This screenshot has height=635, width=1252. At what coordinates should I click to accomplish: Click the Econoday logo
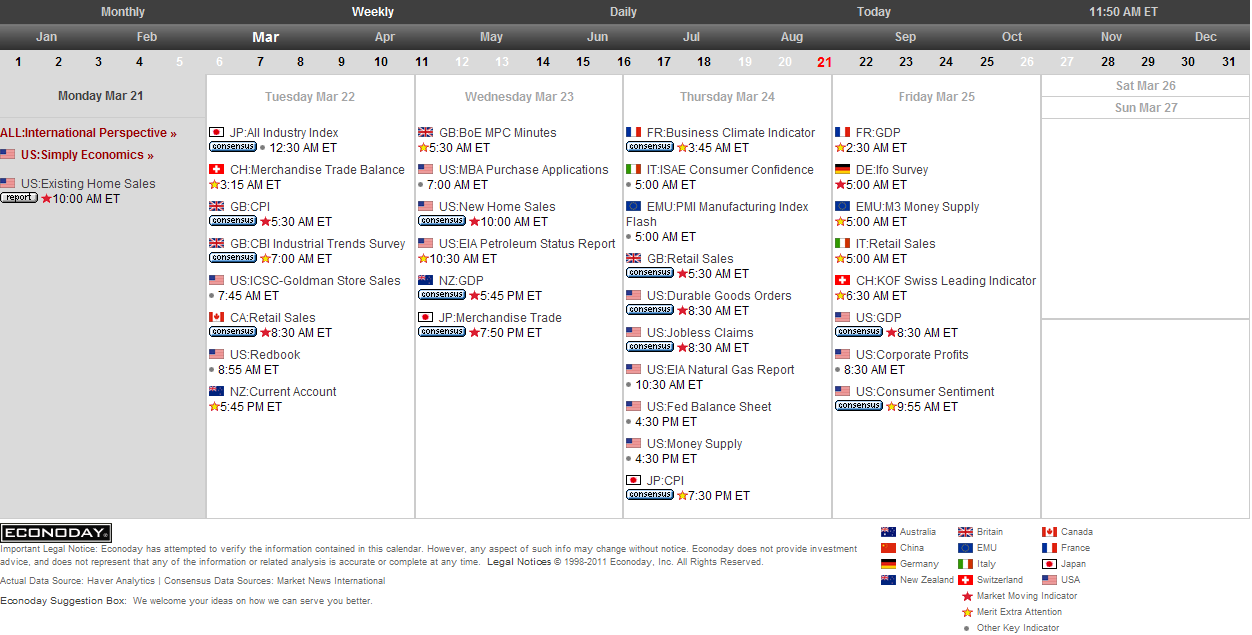56,533
